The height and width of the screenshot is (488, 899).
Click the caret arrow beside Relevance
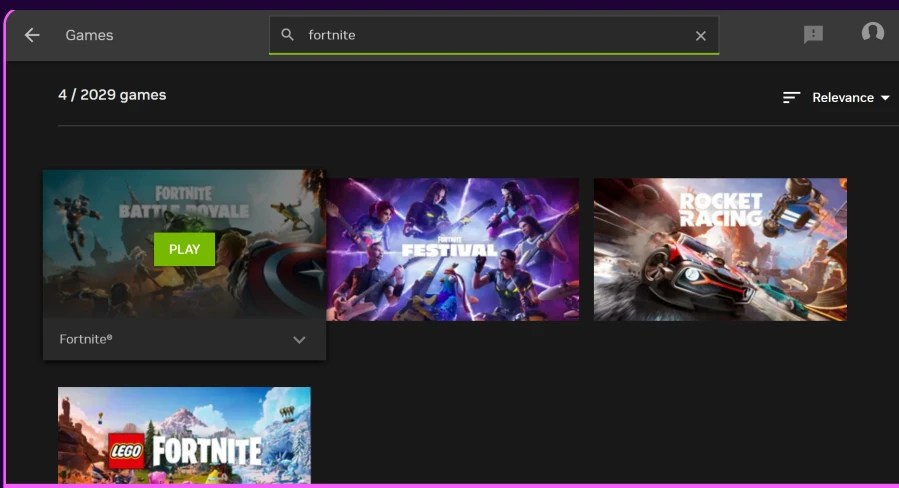click(884, 98)
